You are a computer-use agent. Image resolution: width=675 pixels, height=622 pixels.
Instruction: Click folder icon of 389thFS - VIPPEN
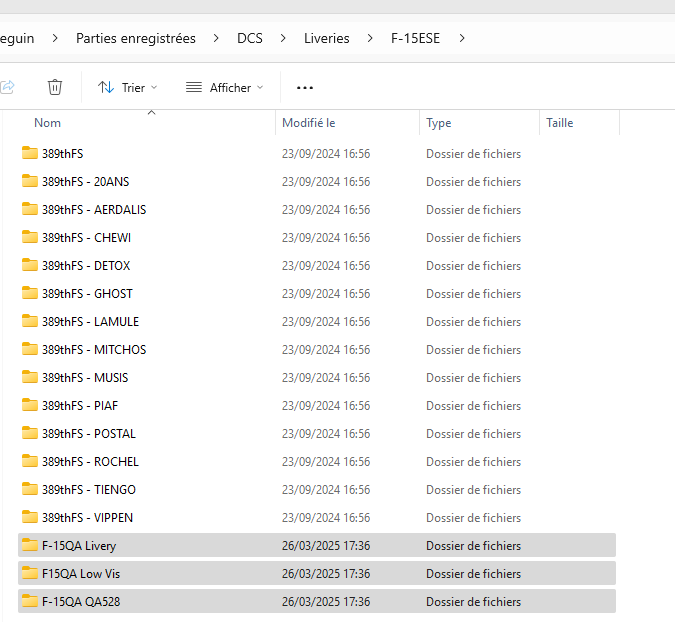(x=30, y=518)
